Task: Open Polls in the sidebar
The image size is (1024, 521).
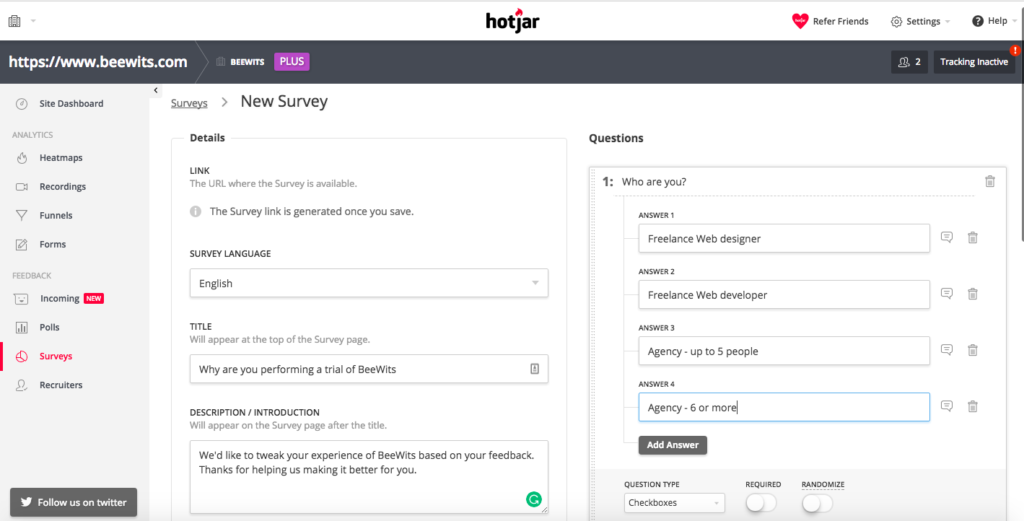Action: click(x=49, y=327)
